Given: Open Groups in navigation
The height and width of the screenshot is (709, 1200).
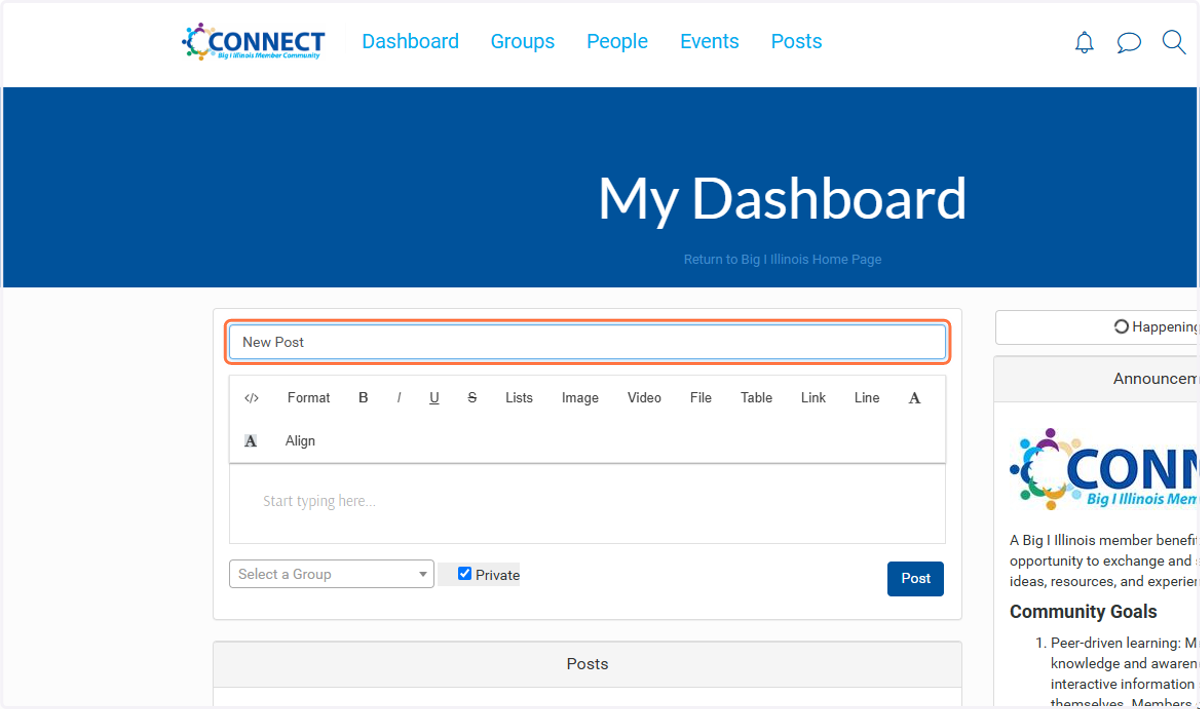Looking at the screenshot, I should [522, 42].
